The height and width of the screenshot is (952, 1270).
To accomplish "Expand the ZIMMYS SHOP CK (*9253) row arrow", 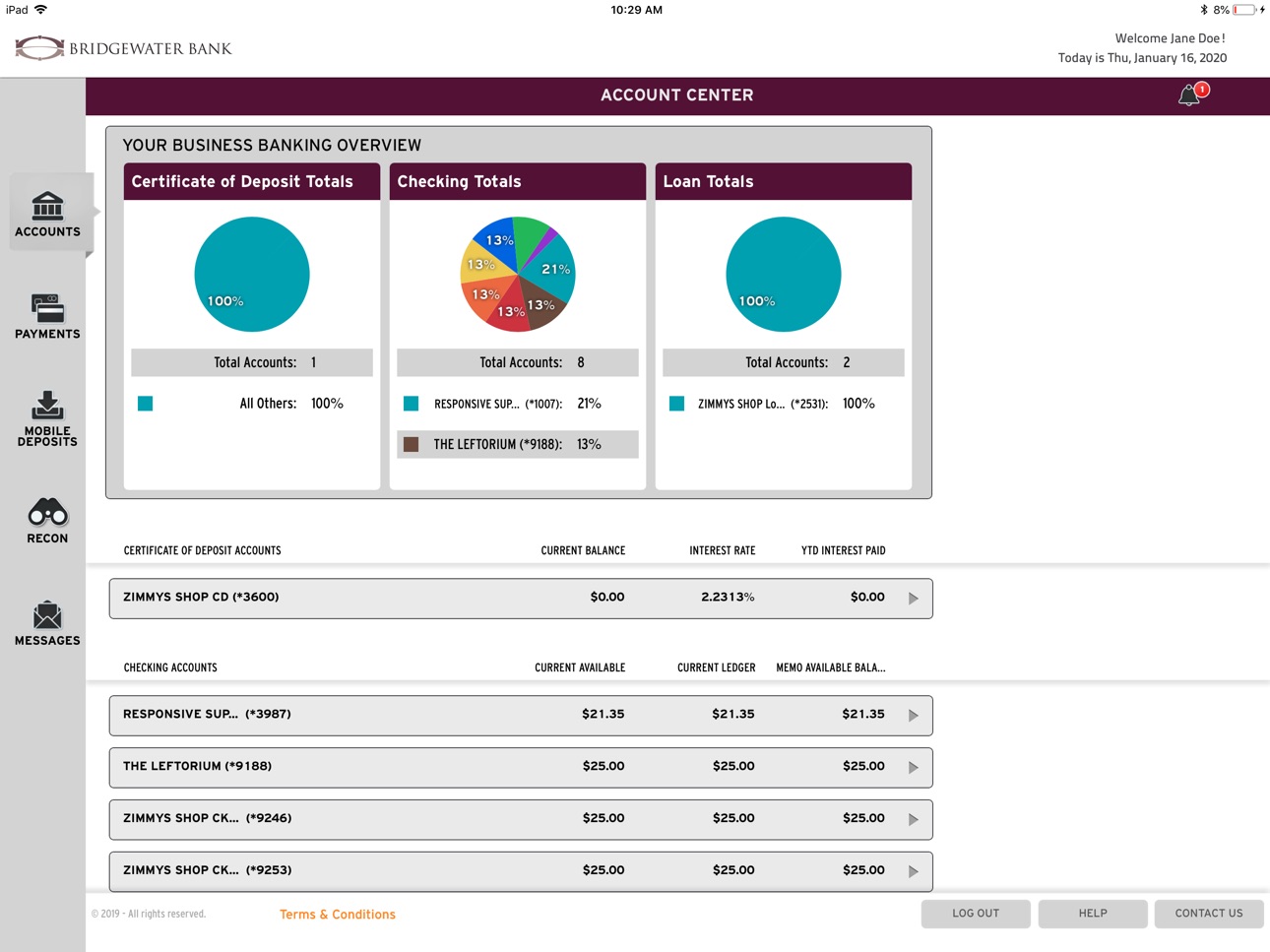I will [914, 872].
